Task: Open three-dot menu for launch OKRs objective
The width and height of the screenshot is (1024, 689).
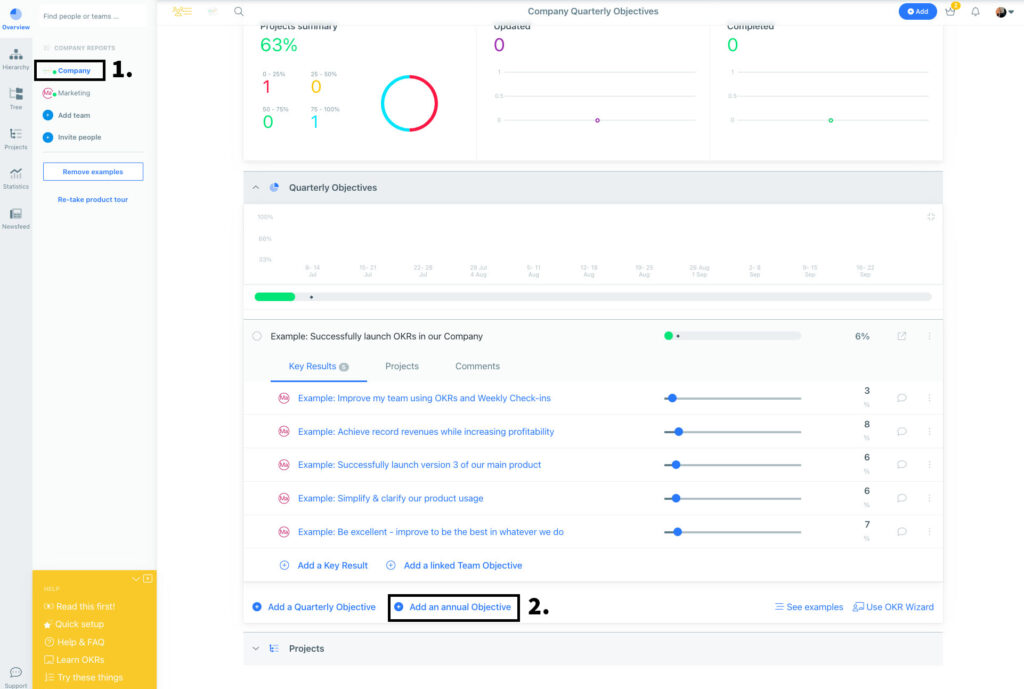Action: click(x=929, y=336)
